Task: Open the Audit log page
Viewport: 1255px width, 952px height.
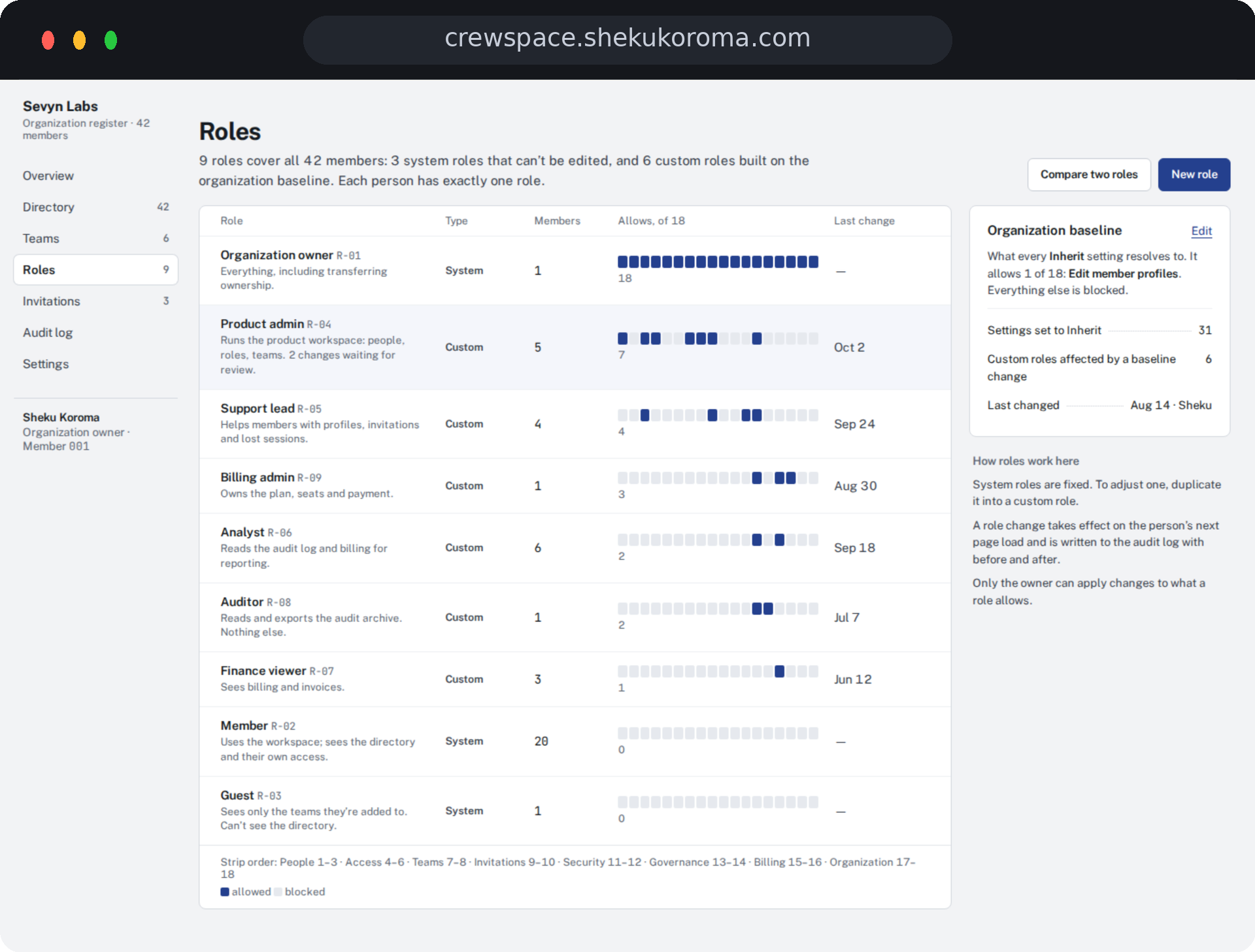Action: (x=95, y=333)
